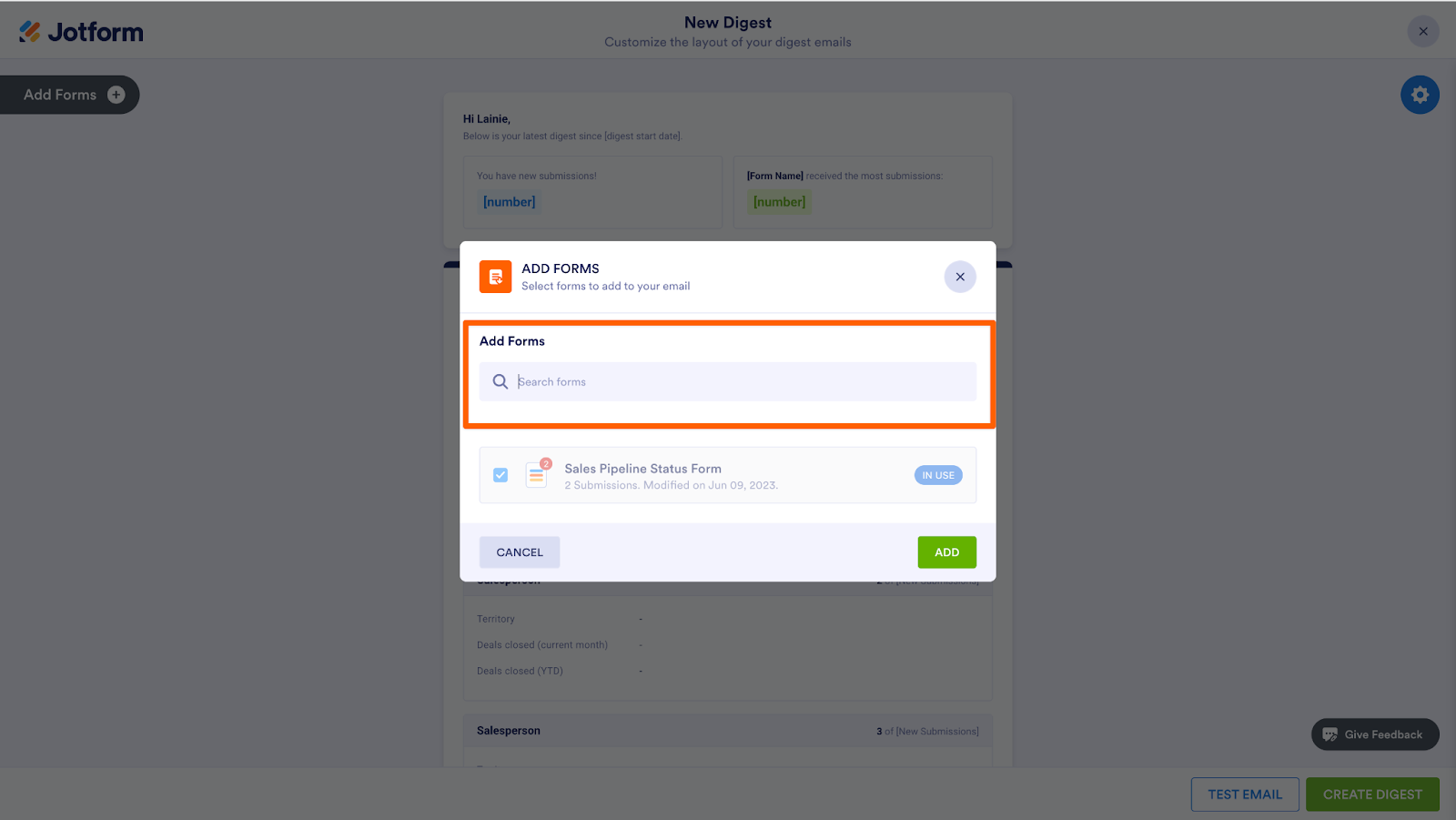Click the plus icon beside Add Forms
The image size is (1456, 820).
point(116,95)
